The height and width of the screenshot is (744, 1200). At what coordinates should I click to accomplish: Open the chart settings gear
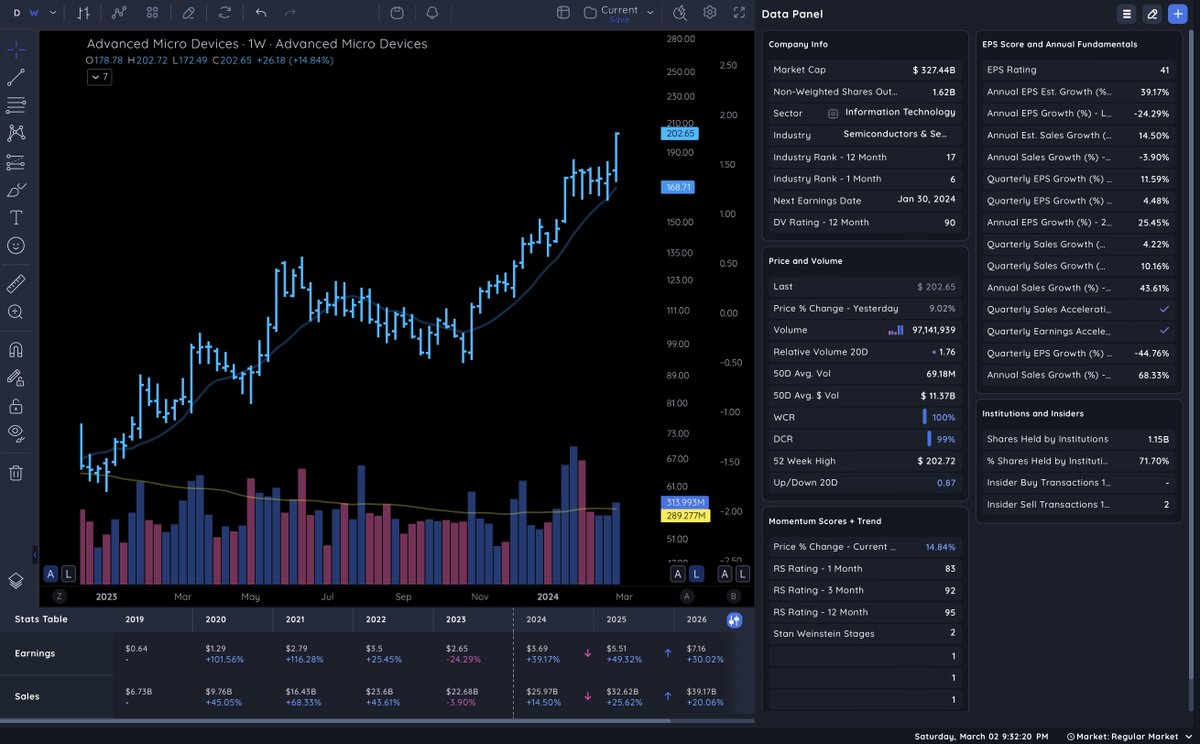pyautogui.click(x=710, y=13)
